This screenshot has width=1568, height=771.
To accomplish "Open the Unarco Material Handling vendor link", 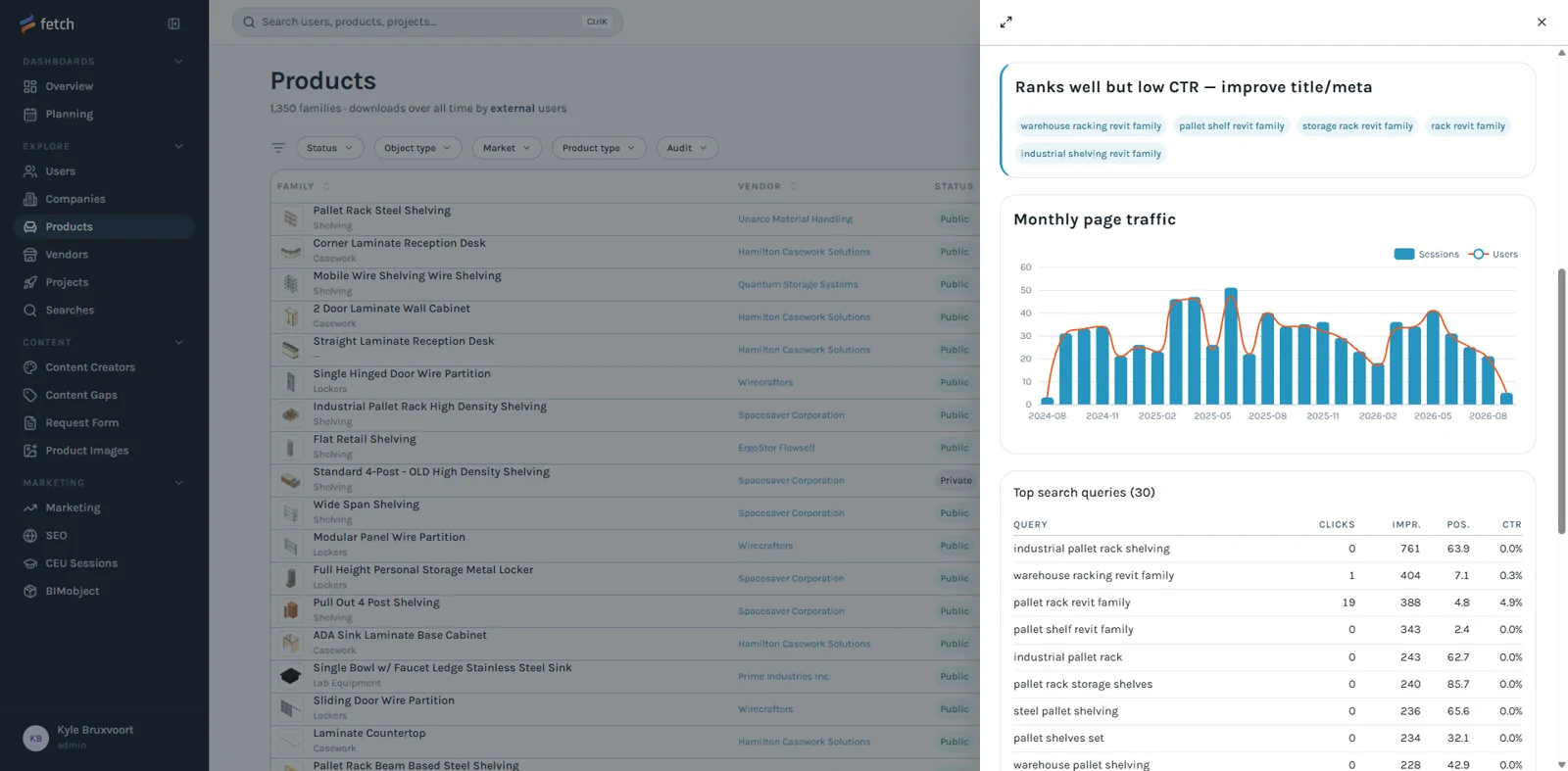I will point(795,219).
